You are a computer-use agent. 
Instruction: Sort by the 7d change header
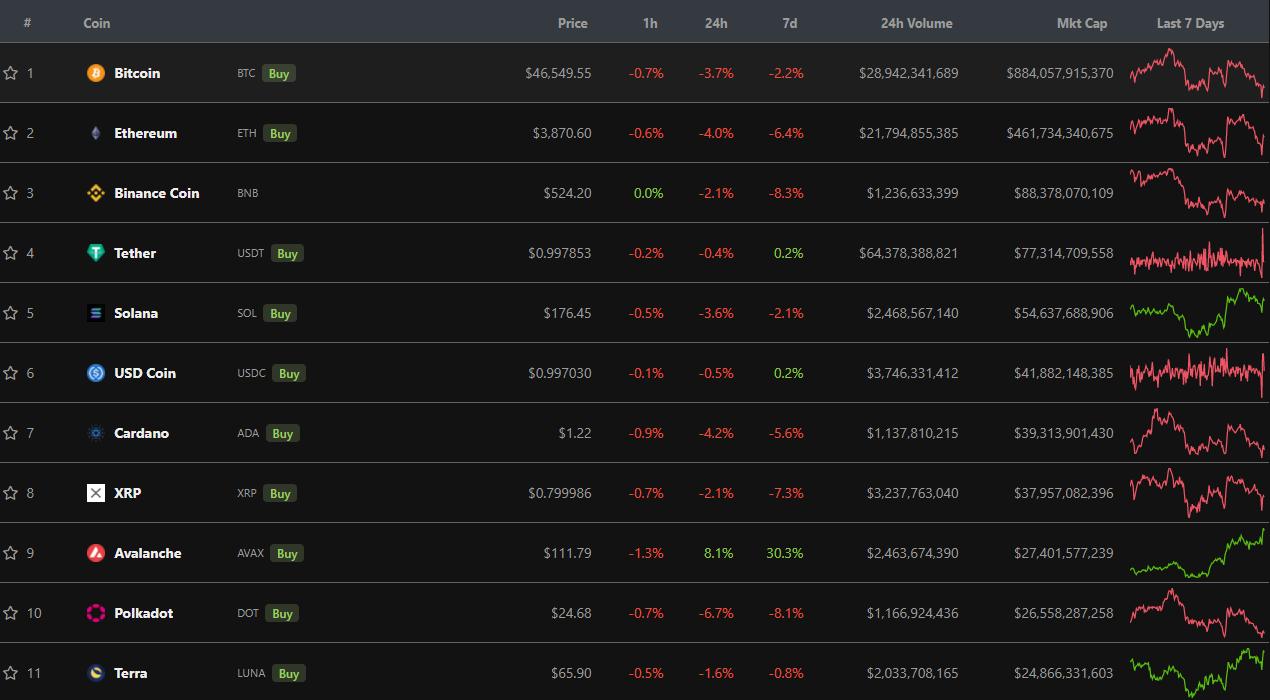tap(790, 23)
